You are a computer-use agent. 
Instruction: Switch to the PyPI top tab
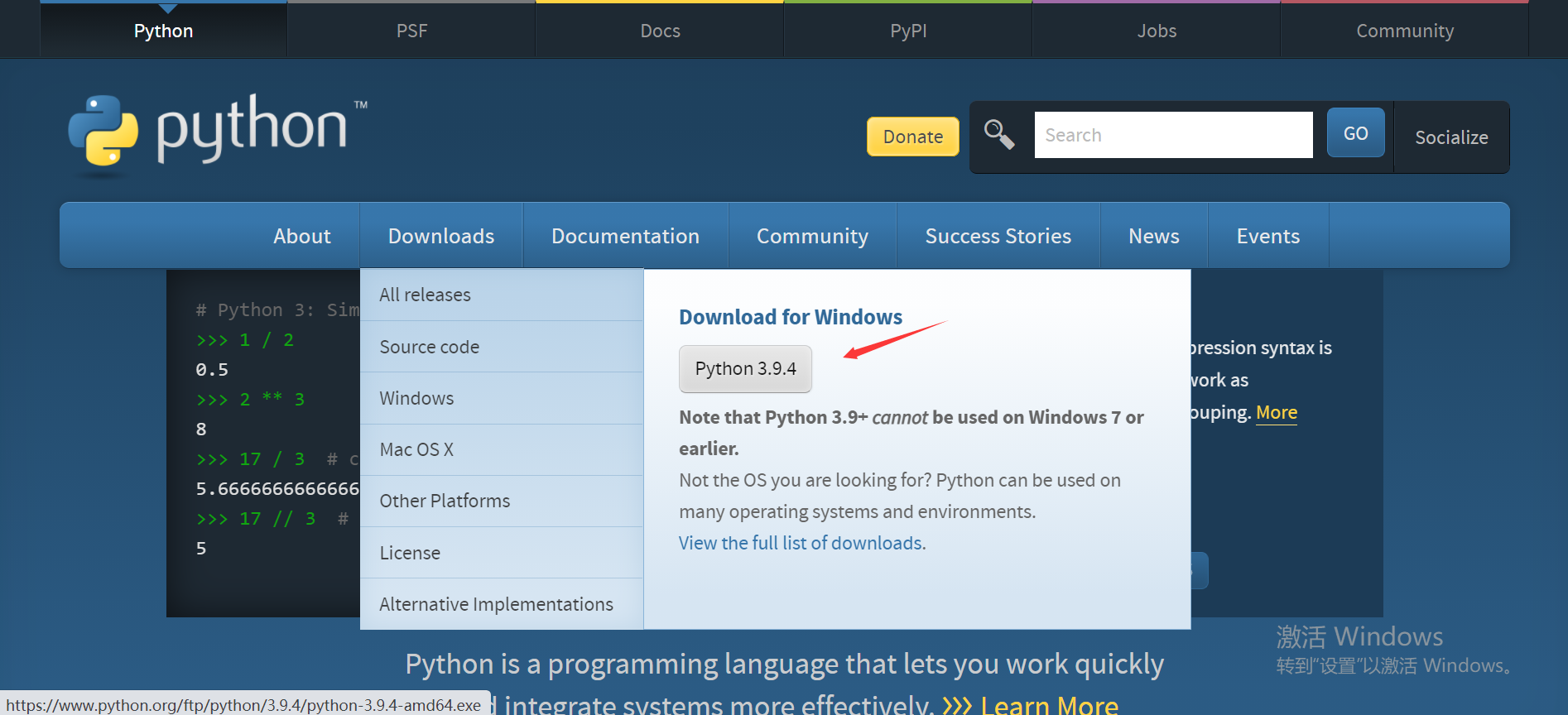tap(908, 31)
